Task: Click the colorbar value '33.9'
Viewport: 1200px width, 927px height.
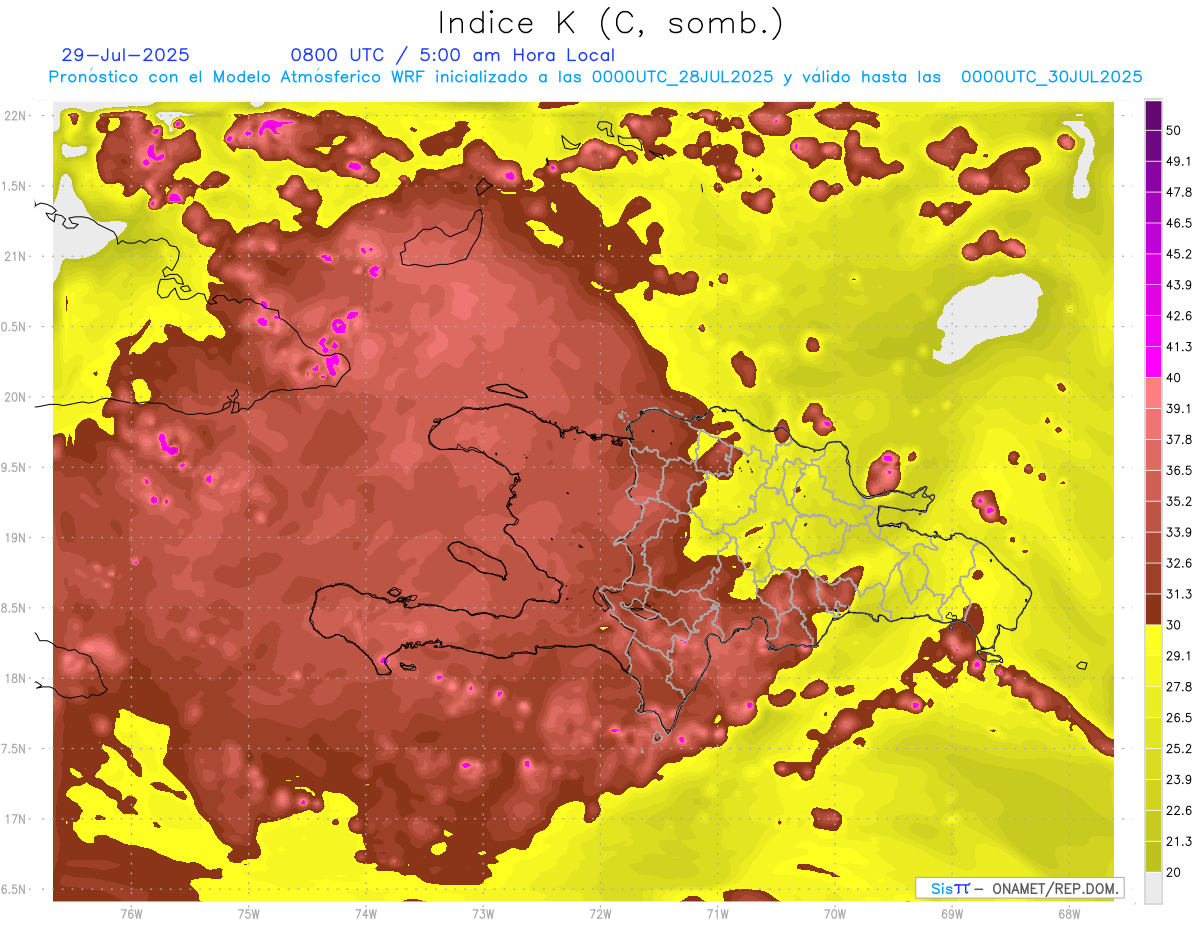Action: pyautogui.click(x=1178, y=532)
